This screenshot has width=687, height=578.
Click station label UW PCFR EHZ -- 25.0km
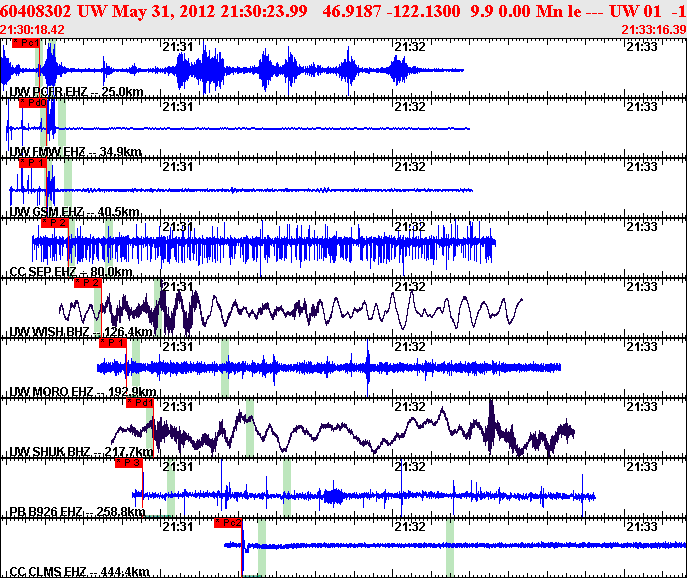coord(76,92)
